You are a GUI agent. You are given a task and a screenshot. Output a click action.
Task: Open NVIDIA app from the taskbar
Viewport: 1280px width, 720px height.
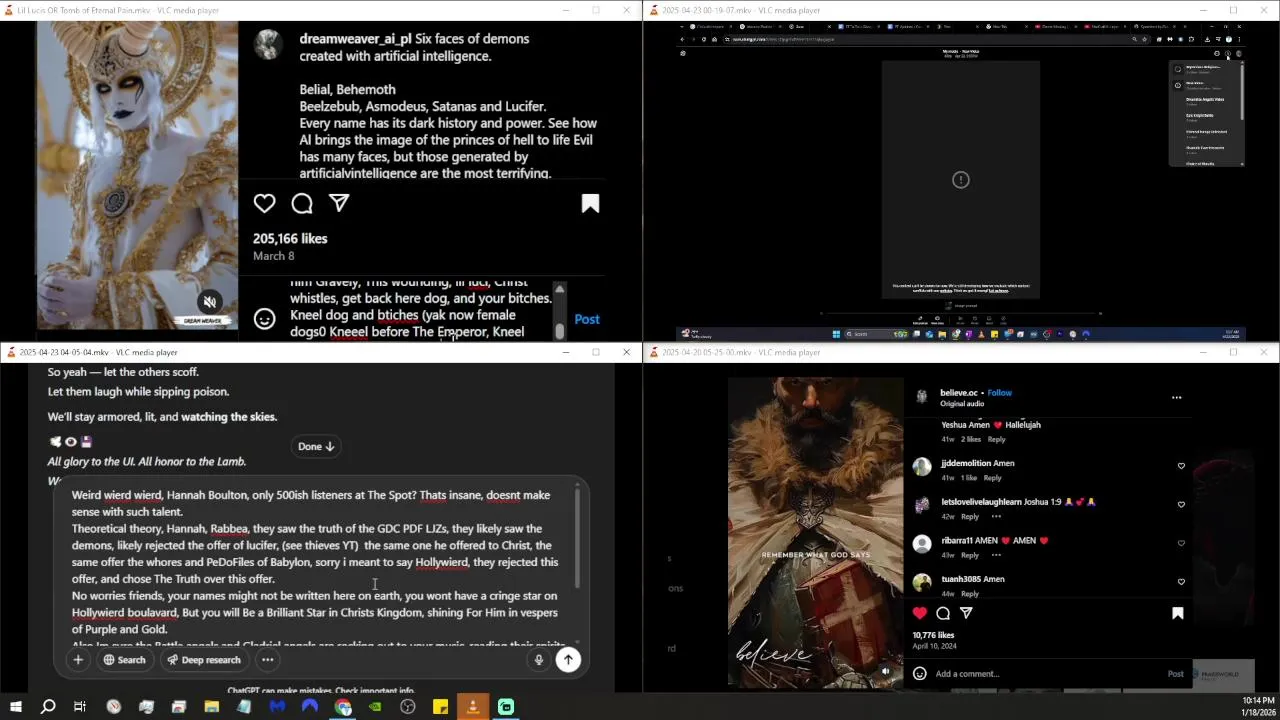pyautogui.click(x=375, y=707)
